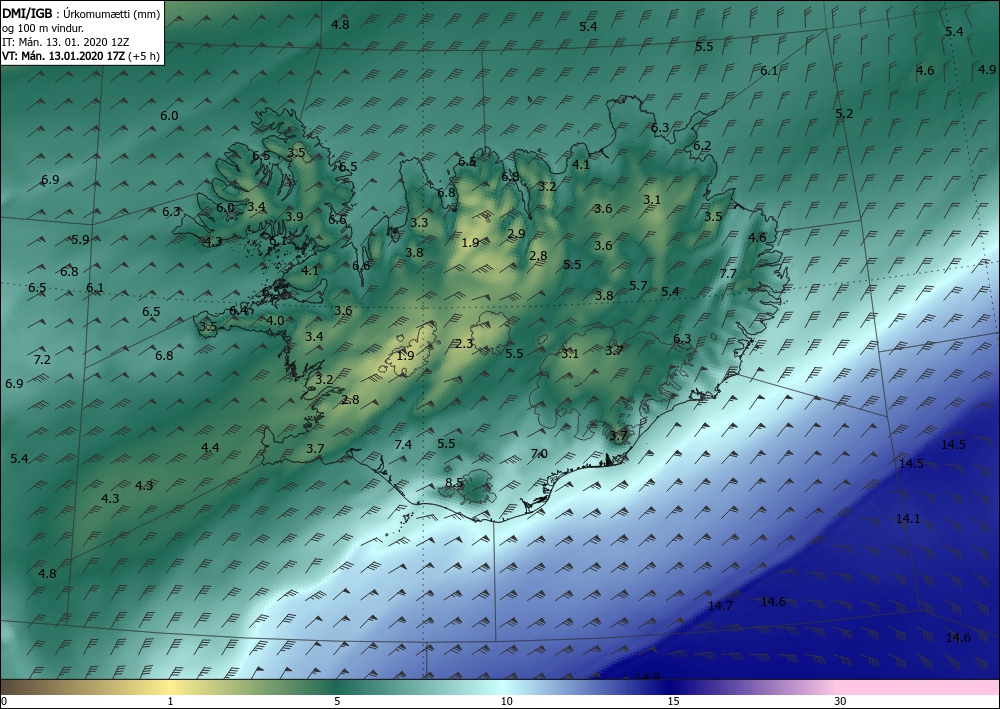The height and width of the screenshot is (709, 1000).
Task: Click the 3.3 value in north Iceland
Action: [x=419, y=223]
